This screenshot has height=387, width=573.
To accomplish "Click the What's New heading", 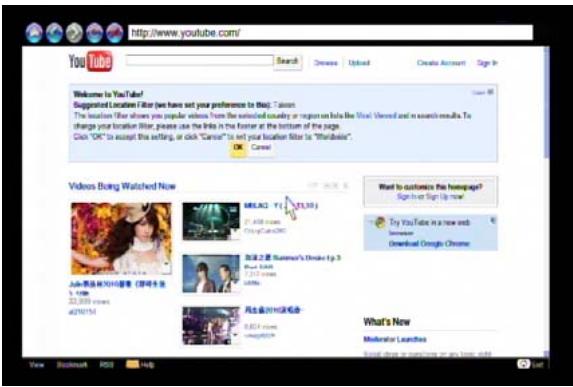I will 387,322.
